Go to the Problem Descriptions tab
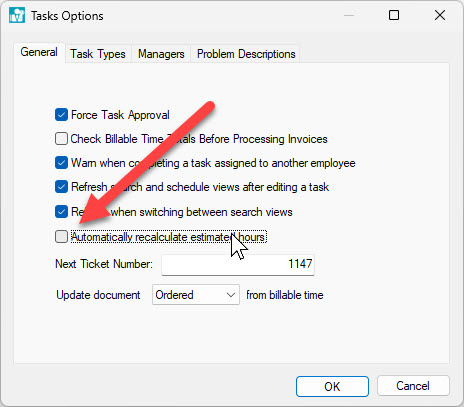This screenshot has width=464, height=407. pyautogui.click(x=246, y=54)
